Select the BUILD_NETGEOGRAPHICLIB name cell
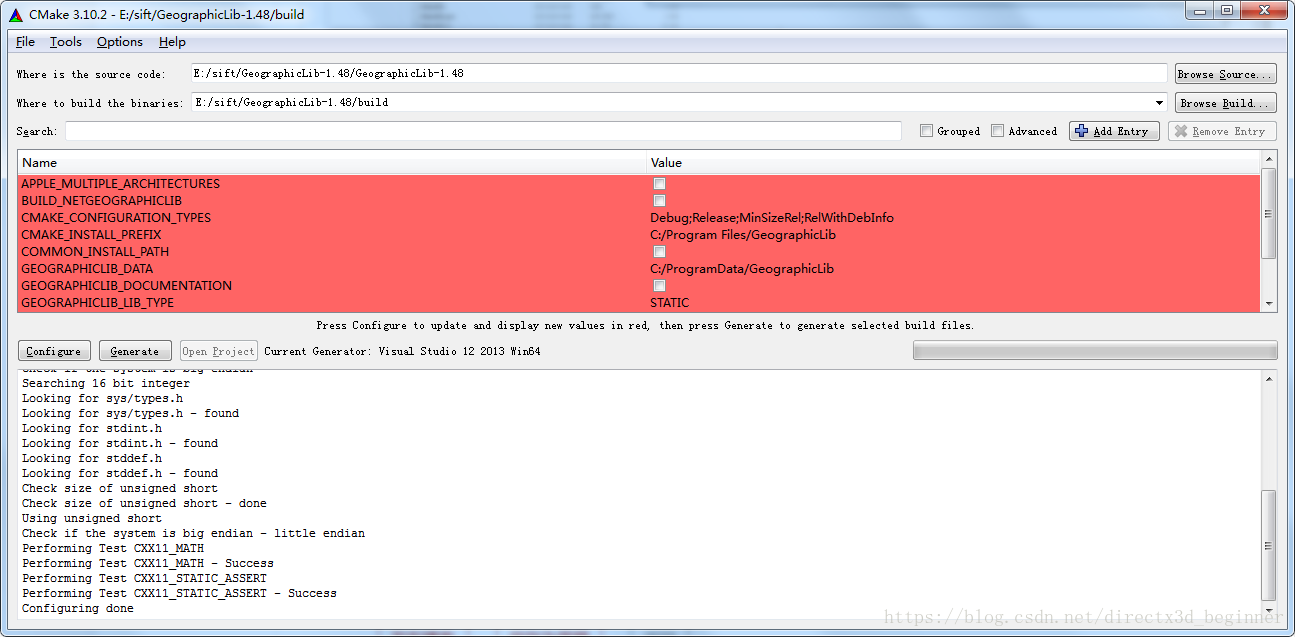This screenshot has height=637, width=1295. pos(101,201)
